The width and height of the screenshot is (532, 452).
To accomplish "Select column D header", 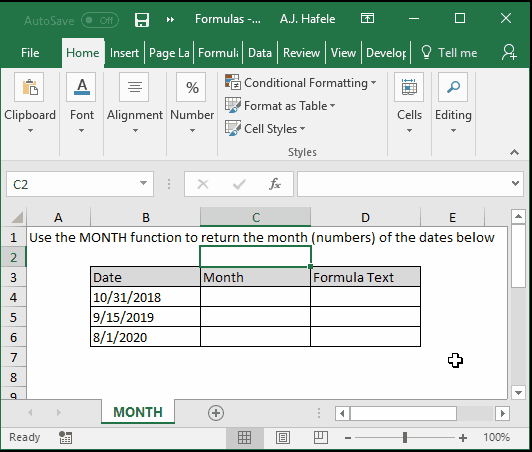I will pyautogui.click(x=365, y=217).
